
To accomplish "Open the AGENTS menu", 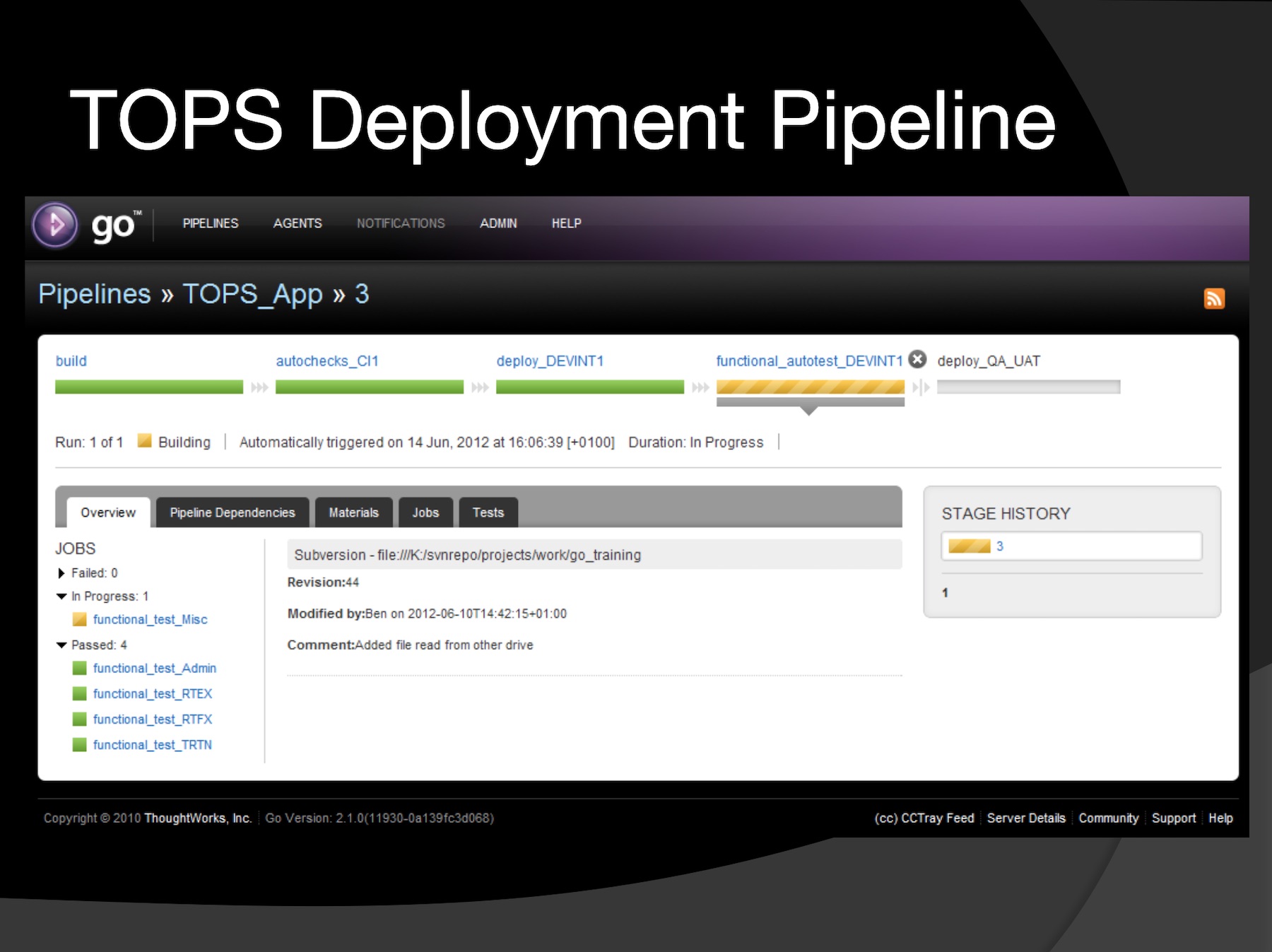I will point(298,223).
